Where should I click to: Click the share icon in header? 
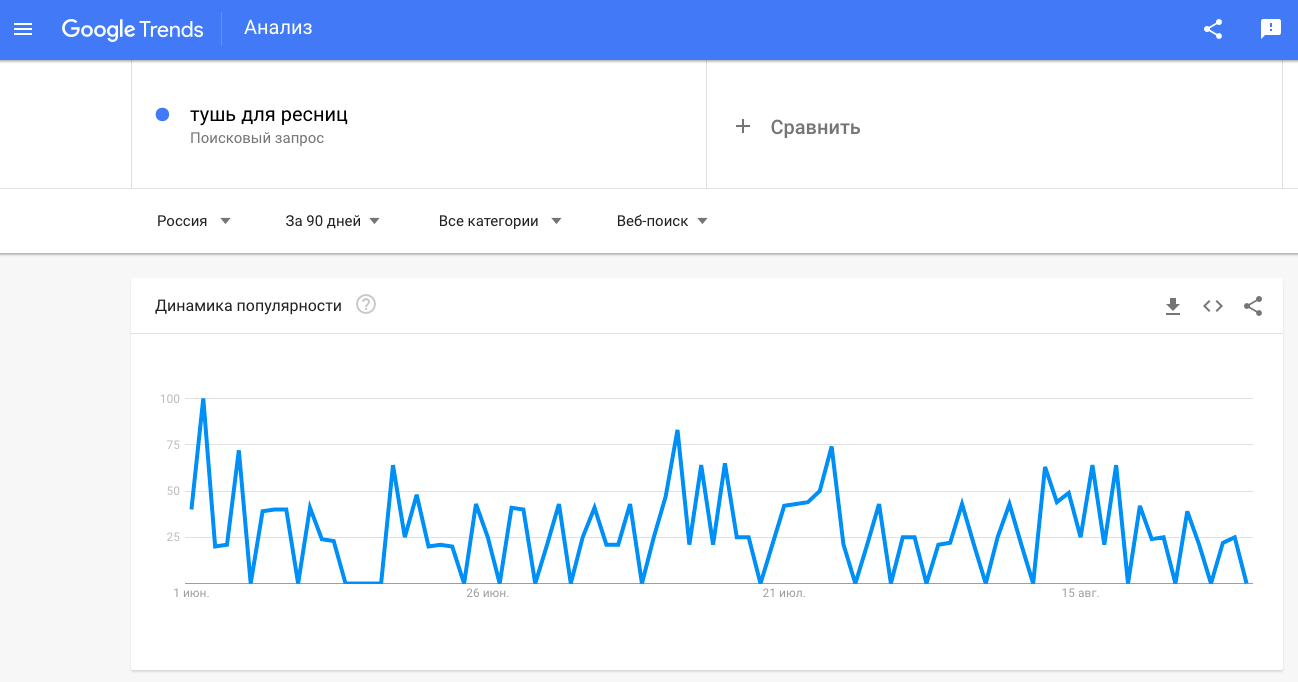[x=1213, y=29]
